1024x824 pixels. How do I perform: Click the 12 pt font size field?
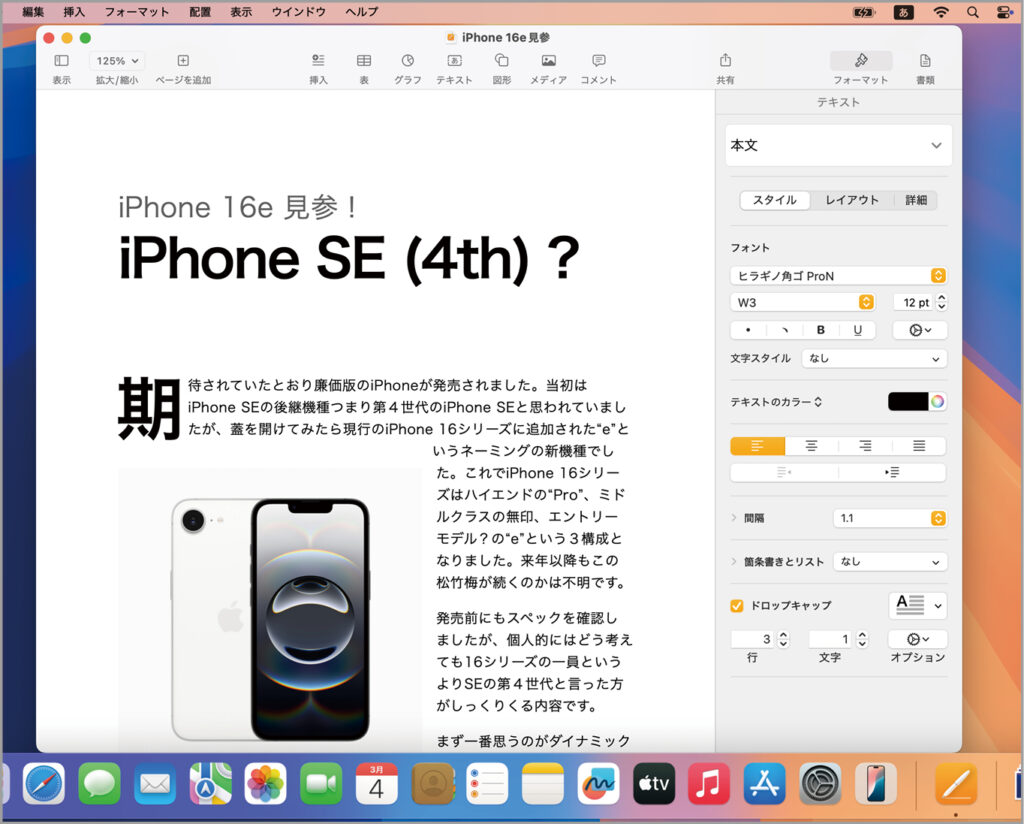pos(913,302)
